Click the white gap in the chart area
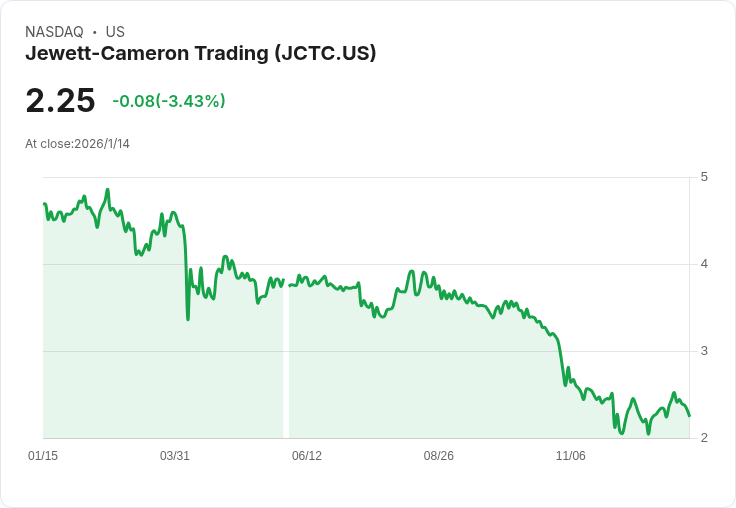The width and height of the screenshot is (736, 508). (x=286, y=360)
